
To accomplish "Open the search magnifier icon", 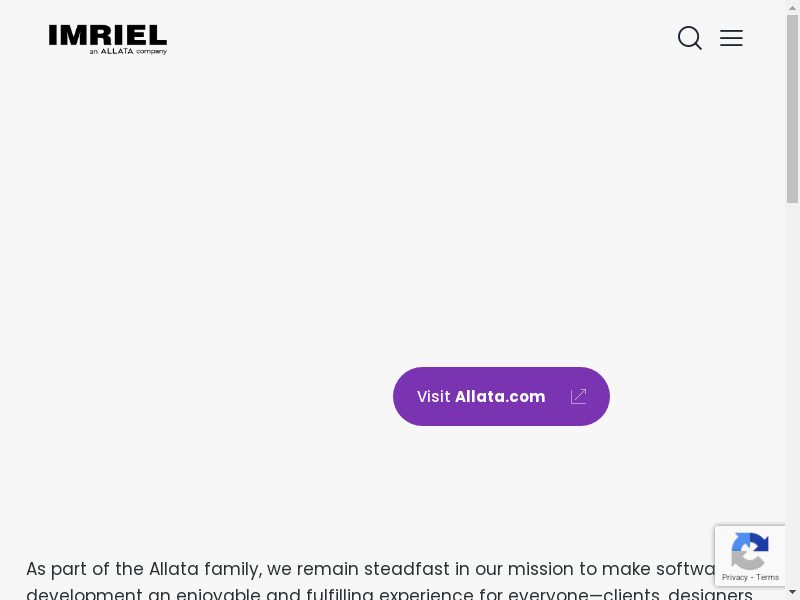I will click(x=689, y=38).
